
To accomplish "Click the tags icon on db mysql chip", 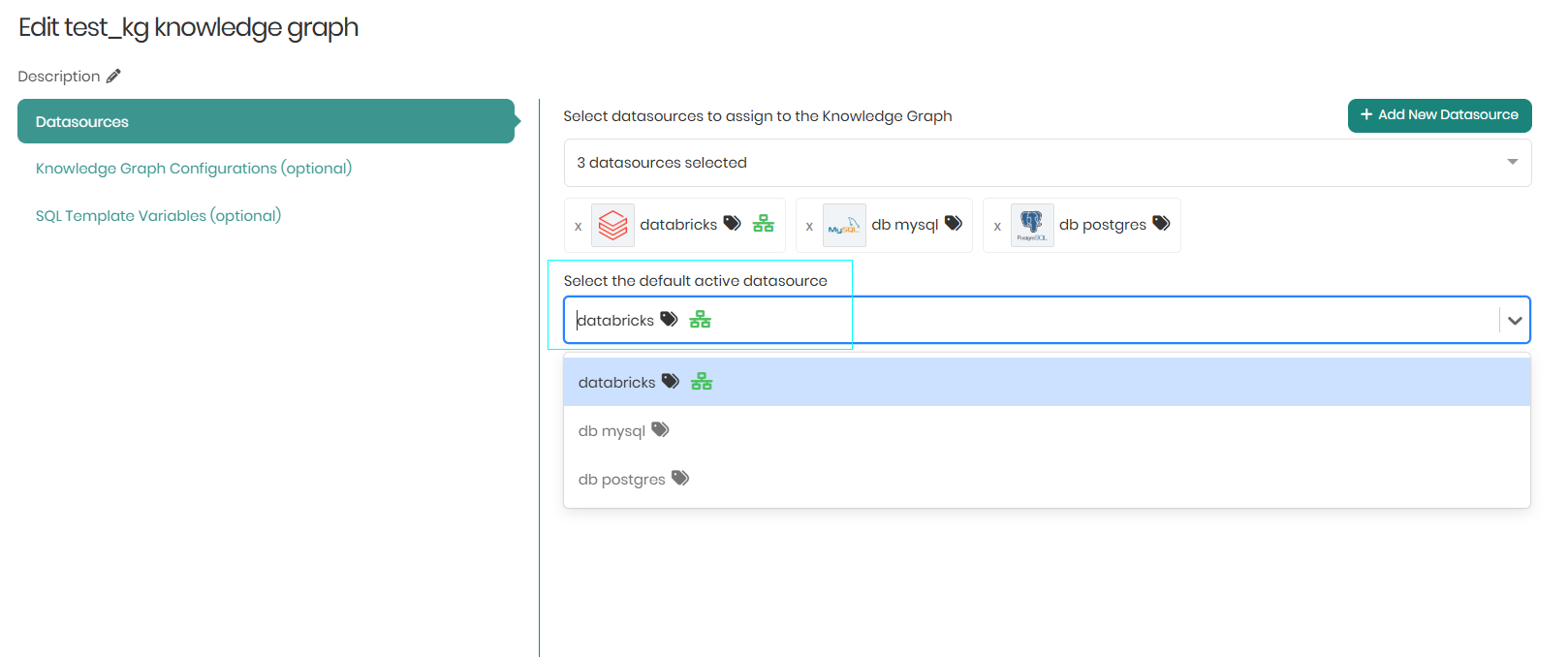I will (x=954, y=224).
